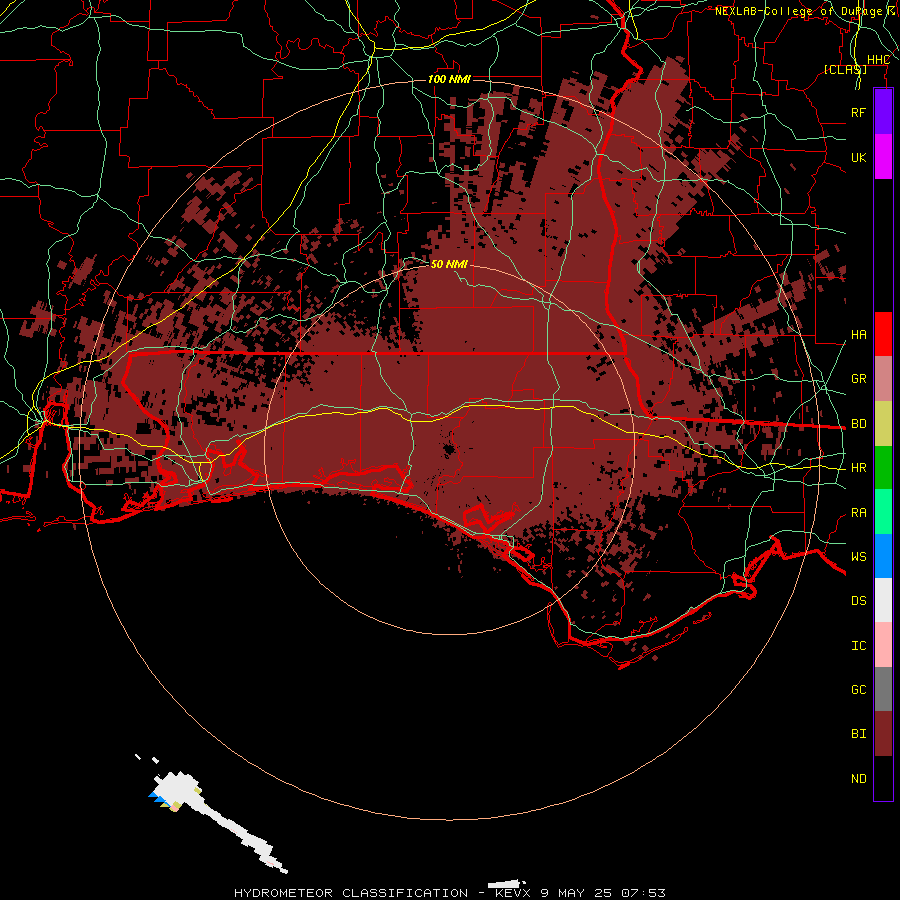Click the BD legend label
This screenshot has width=900, height=900.
coord(859,424)
